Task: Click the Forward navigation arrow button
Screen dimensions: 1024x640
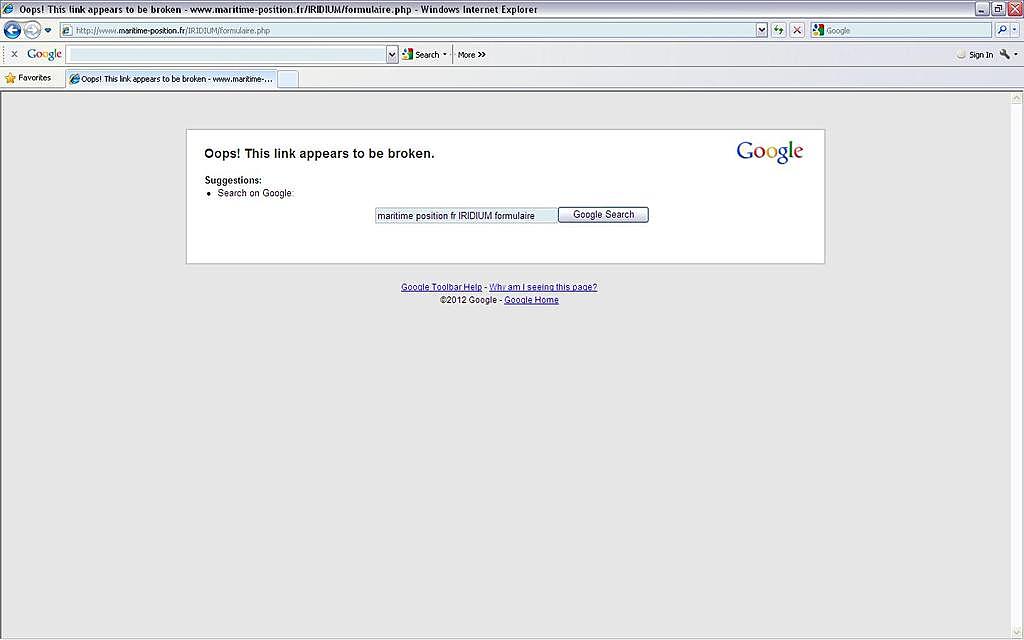Action: pyautogui.click(x=32, y=30)
